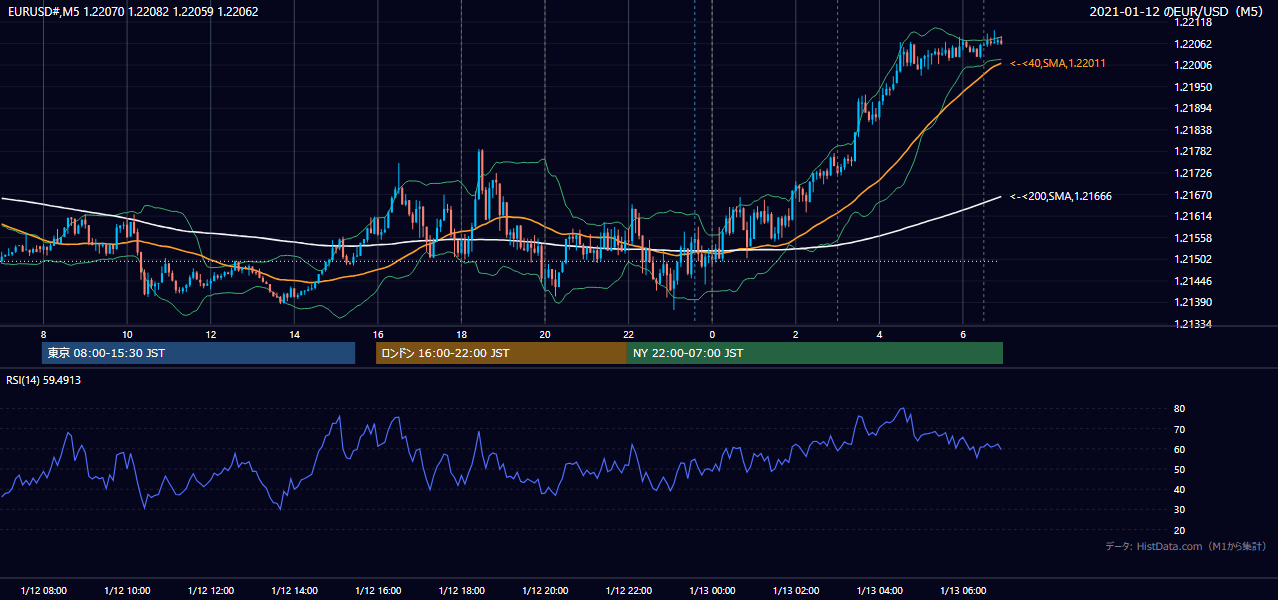Click the 1/13 00:00 date label

pyautogui.click(x=711, y=591)
